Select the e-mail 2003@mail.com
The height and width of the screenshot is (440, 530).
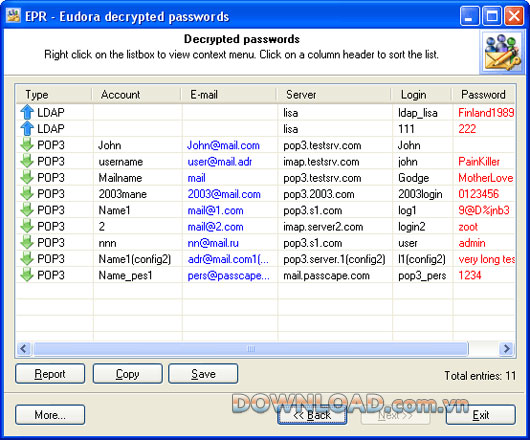click(224, 194)
